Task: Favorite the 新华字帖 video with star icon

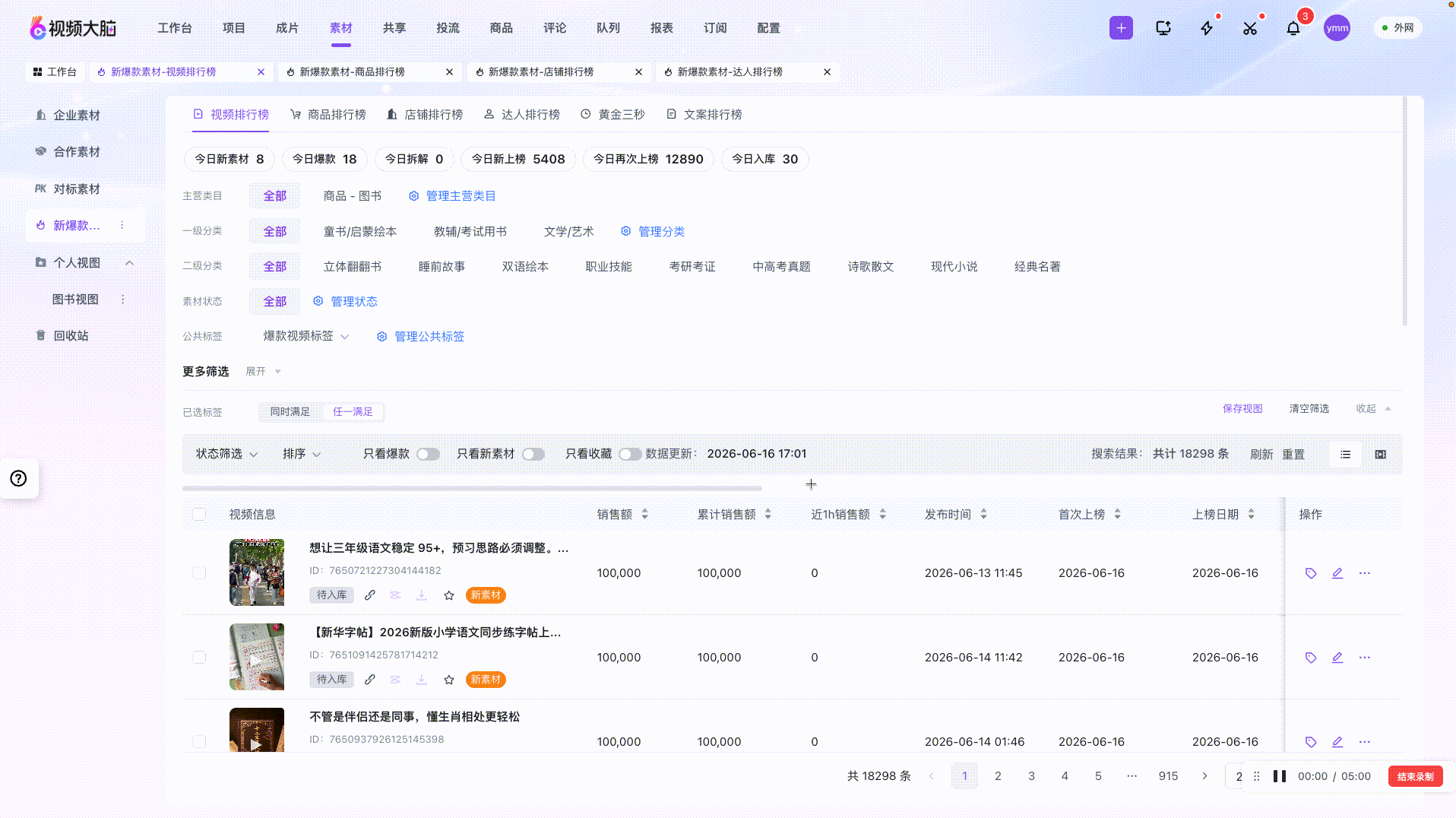Action: (x=449, y=680)
